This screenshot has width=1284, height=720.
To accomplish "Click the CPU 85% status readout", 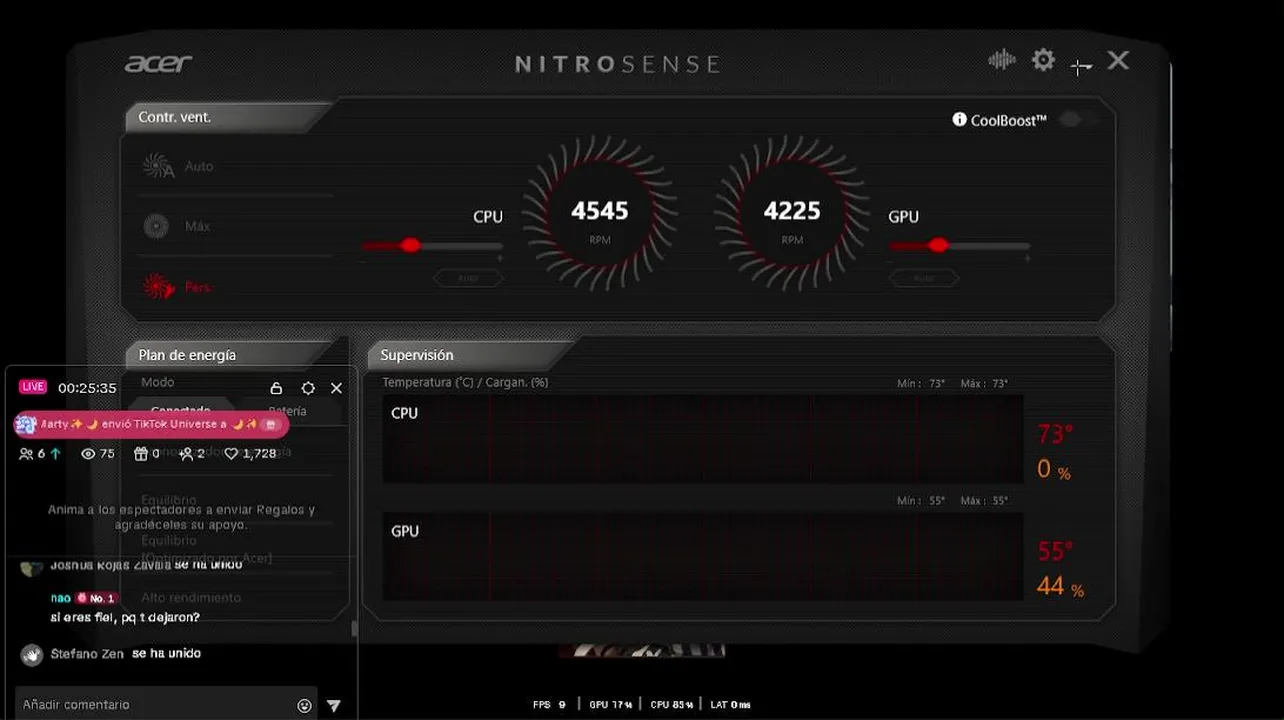I will point(672,705).
